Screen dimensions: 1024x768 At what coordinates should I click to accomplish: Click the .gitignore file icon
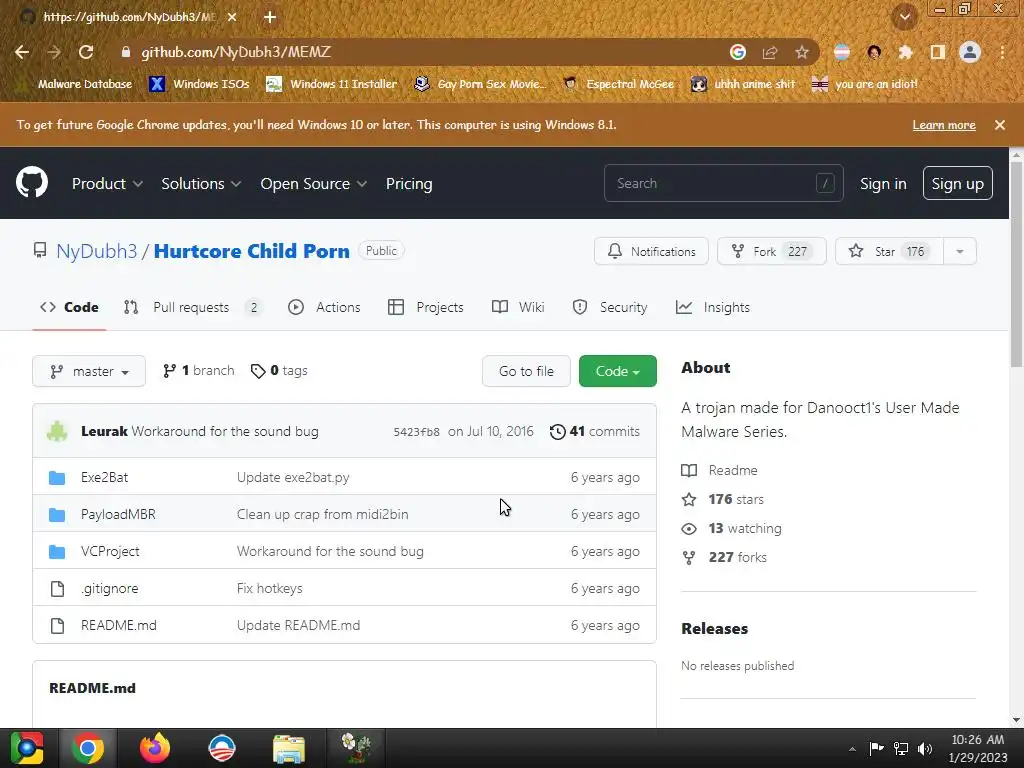[57, 588]
